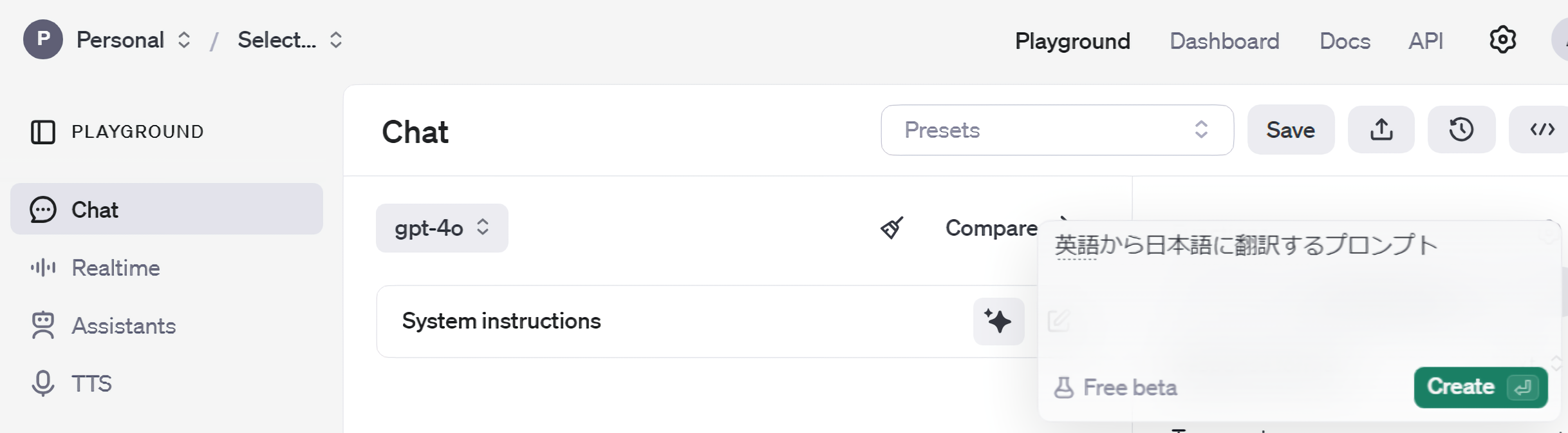Image resolution: width=1568 pixels, height=433 pixels.
Task: Select Realtime in the sidebar
Action: coord(116,268)
